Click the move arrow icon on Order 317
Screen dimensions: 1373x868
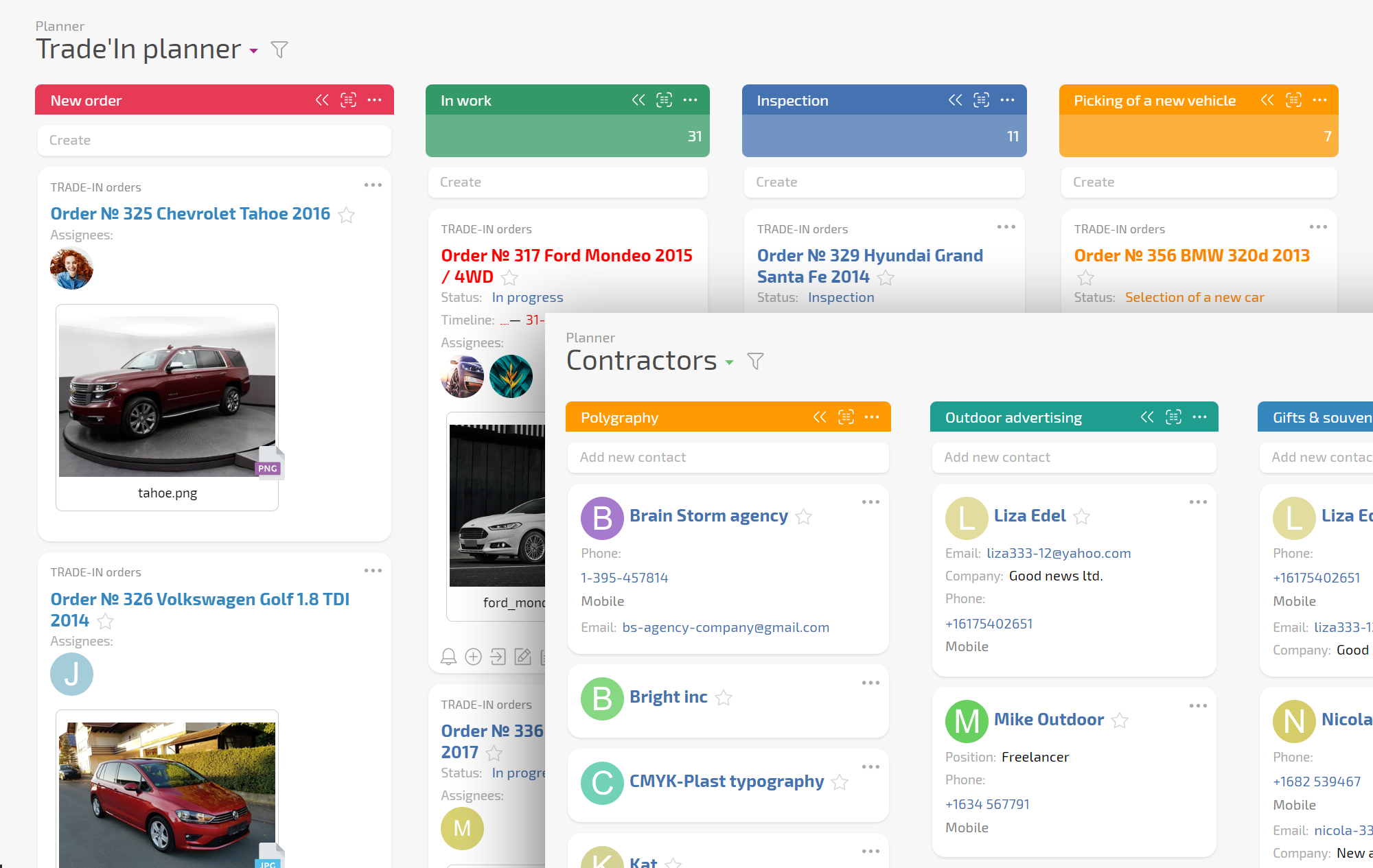click(498, 657)
